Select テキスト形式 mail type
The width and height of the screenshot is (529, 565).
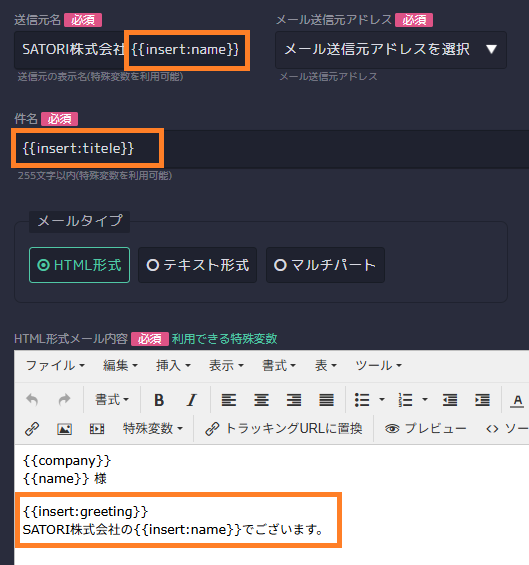[197, 265]
